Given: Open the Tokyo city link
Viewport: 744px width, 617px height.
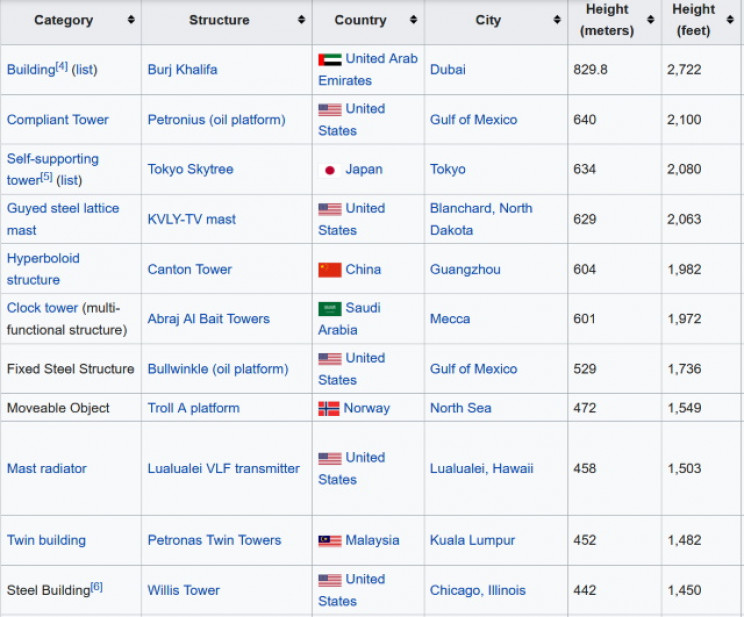Looking at the screenshot, I should pos(447,169).
